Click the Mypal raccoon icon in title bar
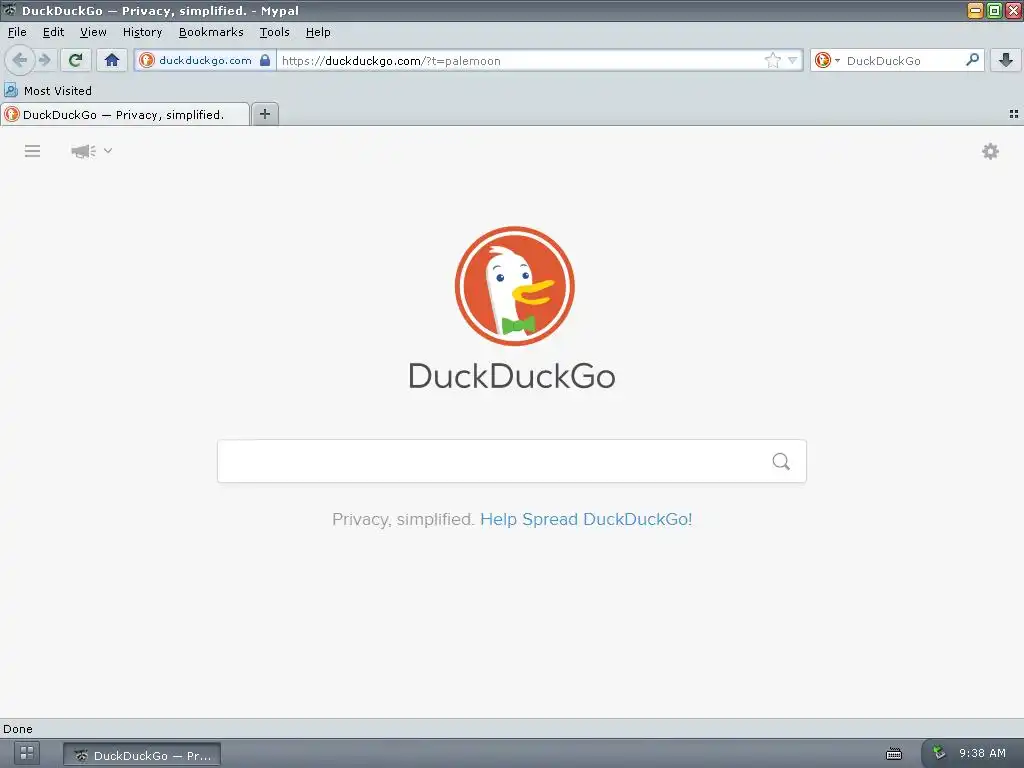1024x768 pixels. click(10, 10)
